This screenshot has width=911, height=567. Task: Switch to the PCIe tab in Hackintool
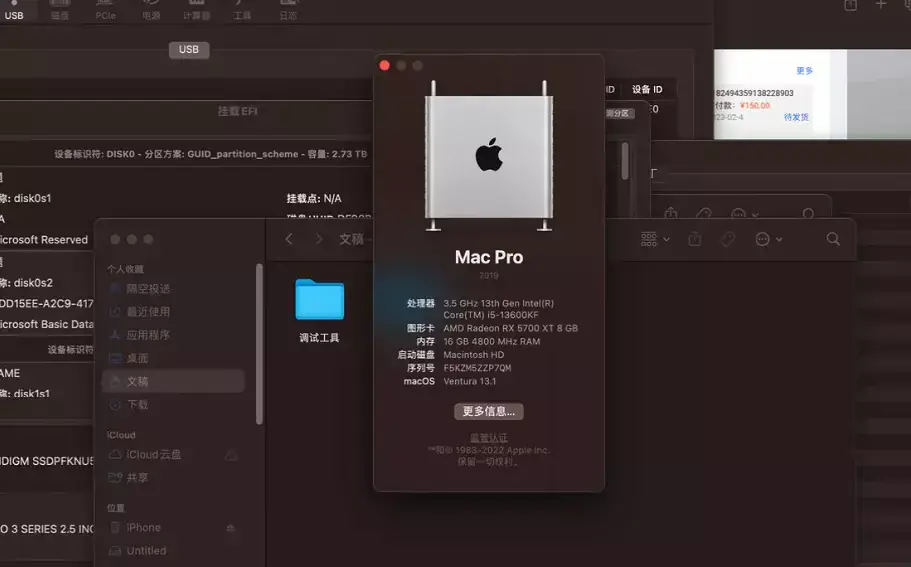(105, 10)
